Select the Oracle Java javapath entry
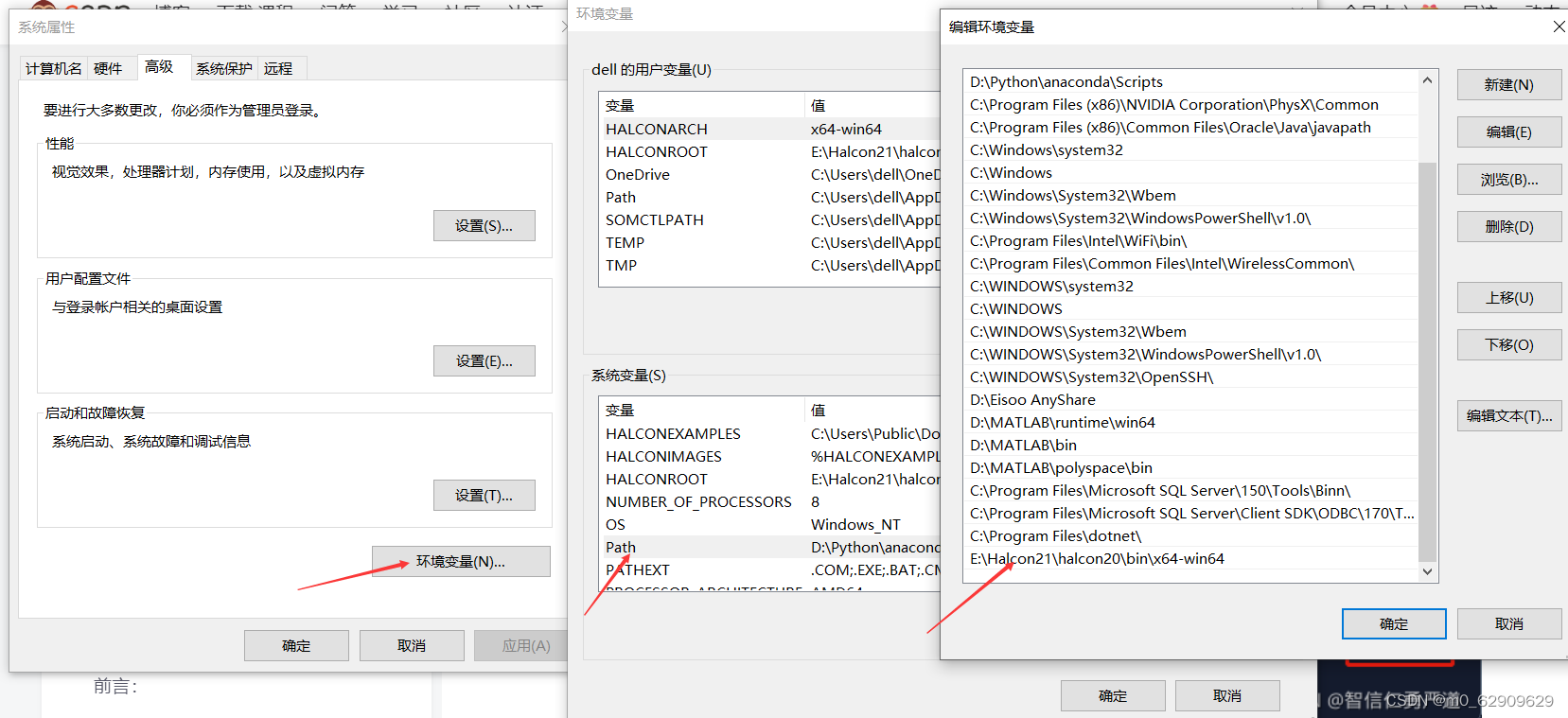1568x718 pixels. pos(1190,128)
